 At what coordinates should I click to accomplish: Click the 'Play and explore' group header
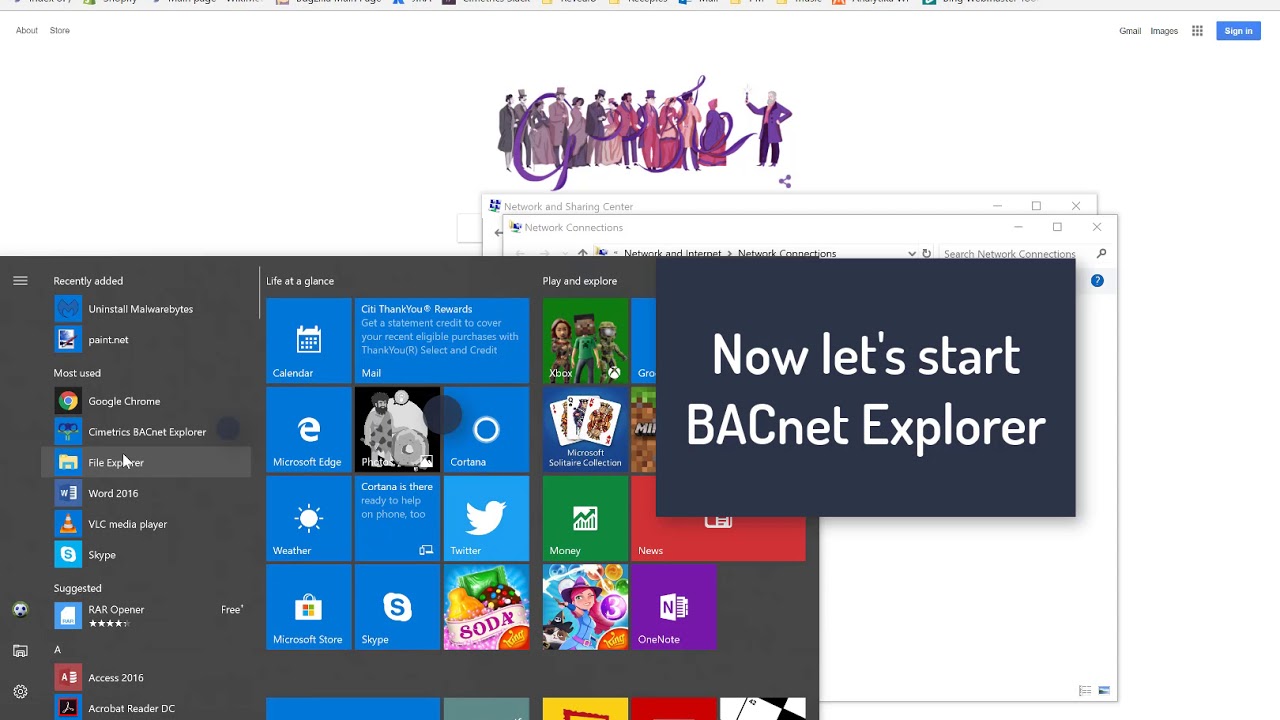[580, 281]
